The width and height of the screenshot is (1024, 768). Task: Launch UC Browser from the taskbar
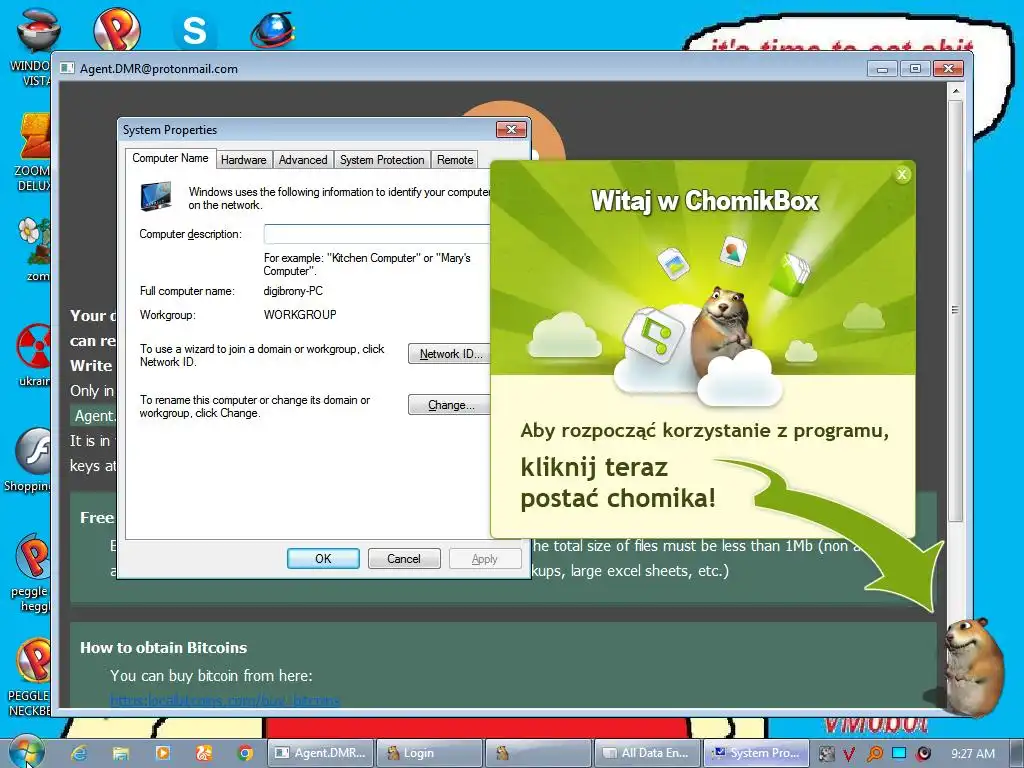pyautogui.click(x=204, y=753)
